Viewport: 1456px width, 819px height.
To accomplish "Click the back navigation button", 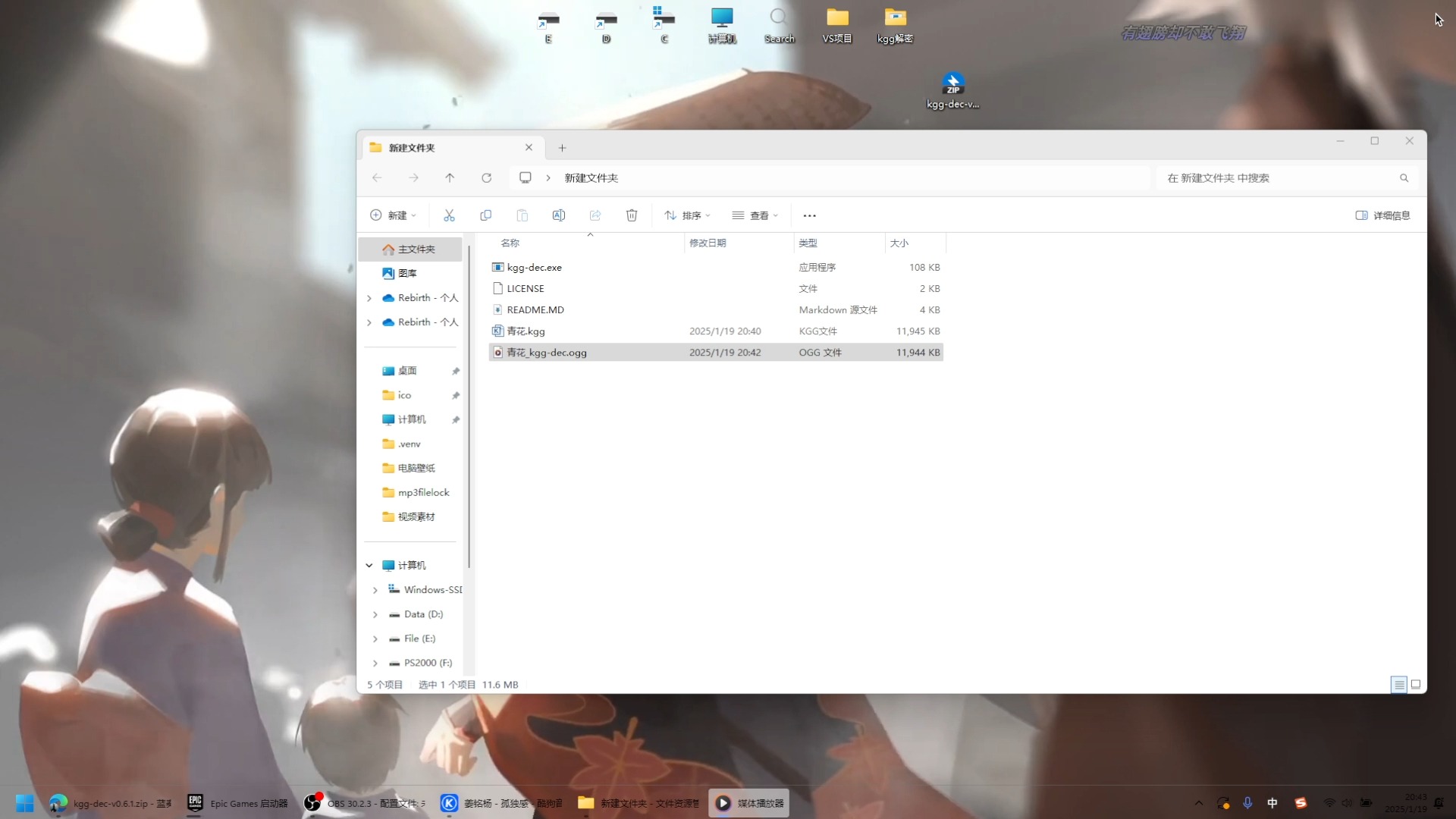I will click(x=377, y=177).
